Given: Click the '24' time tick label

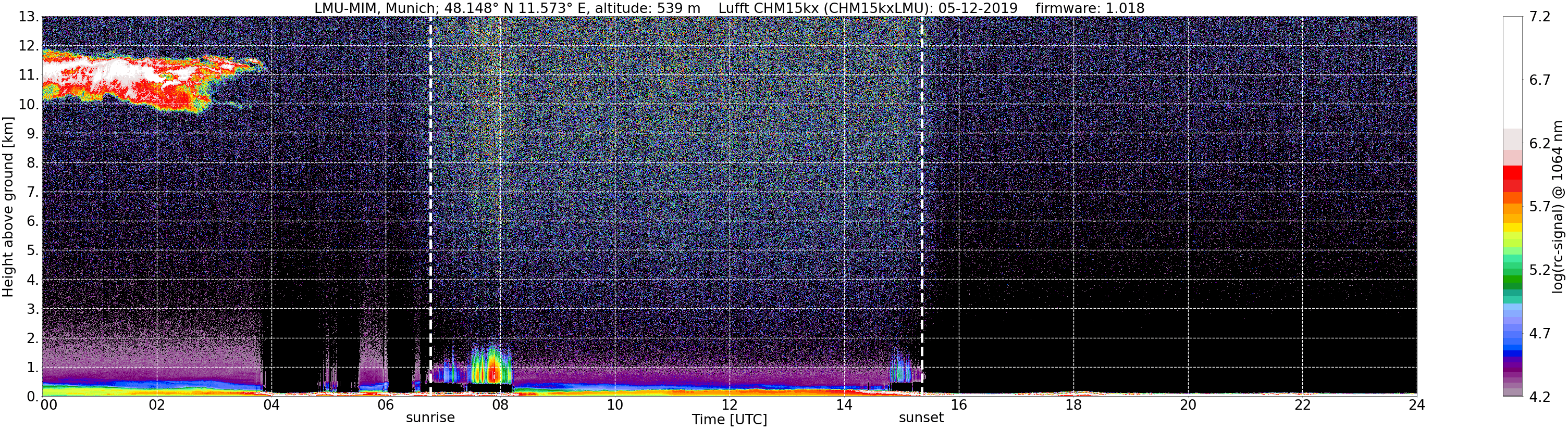Looking at the screenshot, I should tap(1416, 405).
